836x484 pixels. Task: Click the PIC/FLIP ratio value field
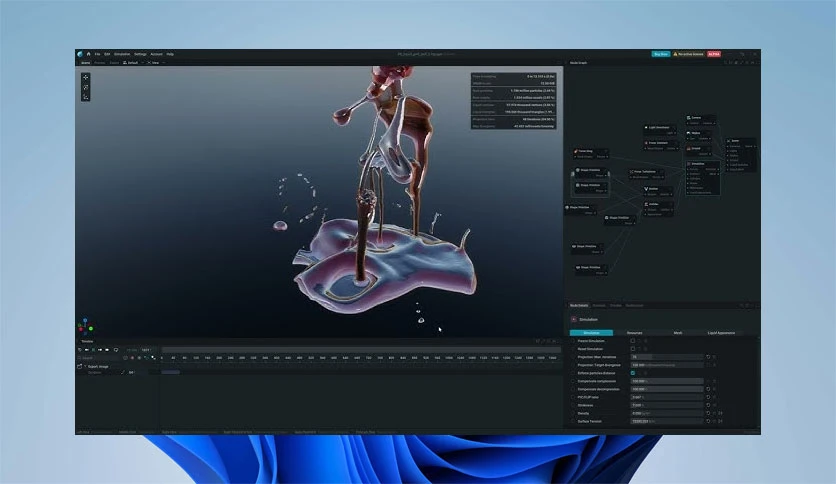click(x=666, y=397)
